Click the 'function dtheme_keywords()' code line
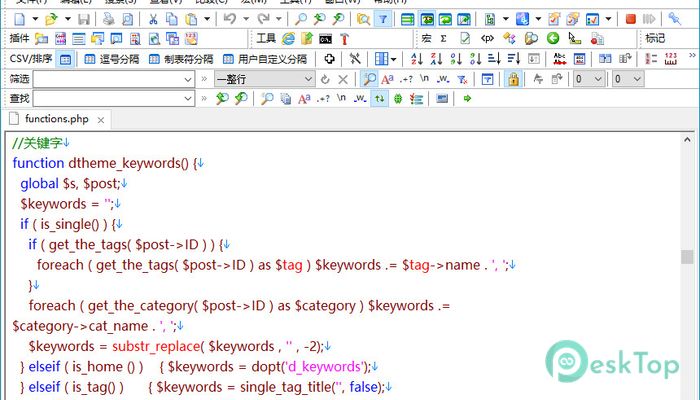 108,163
